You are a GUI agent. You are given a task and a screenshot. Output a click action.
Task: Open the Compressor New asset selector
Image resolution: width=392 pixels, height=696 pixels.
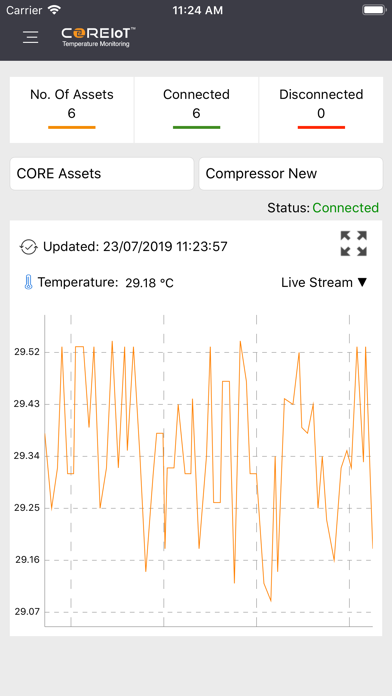(x=291, y=174)
